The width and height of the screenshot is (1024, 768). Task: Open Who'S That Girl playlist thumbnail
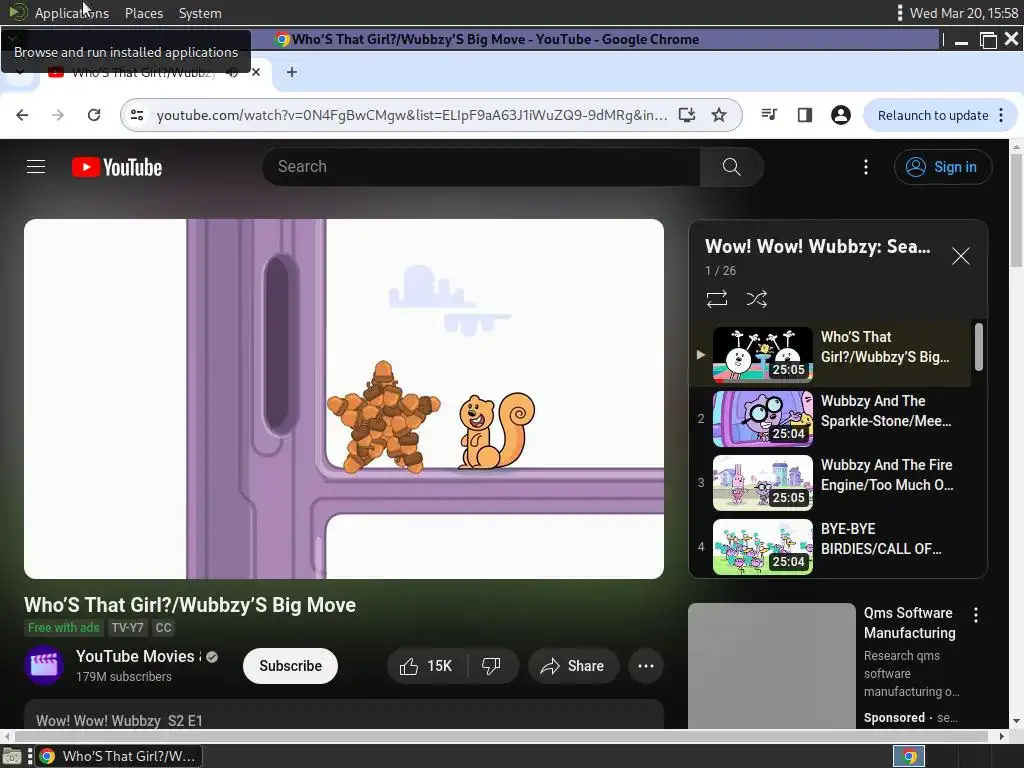(763, 354)
